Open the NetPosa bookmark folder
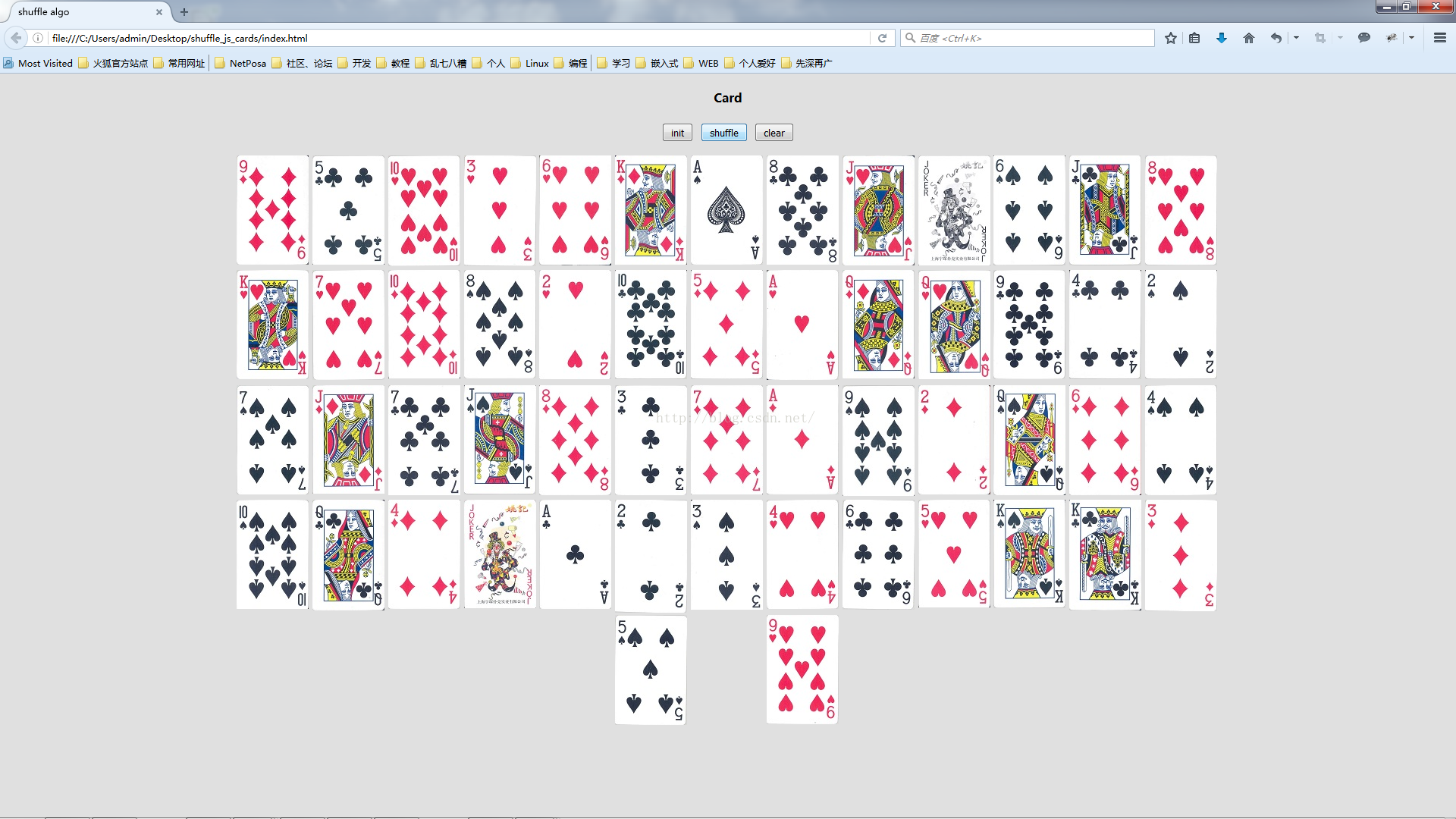The image size is (1456, 819). [240, 63]
